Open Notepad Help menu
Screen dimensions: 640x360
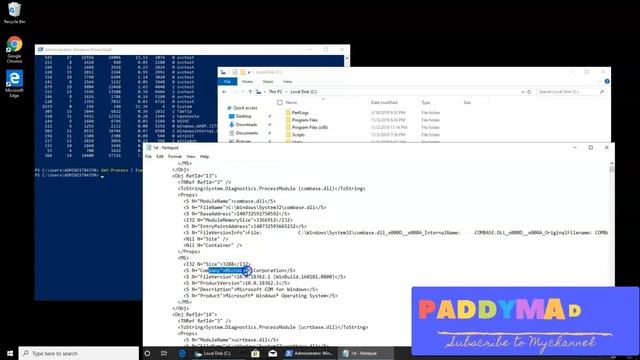pyautogui.click(x=204, y=156)
